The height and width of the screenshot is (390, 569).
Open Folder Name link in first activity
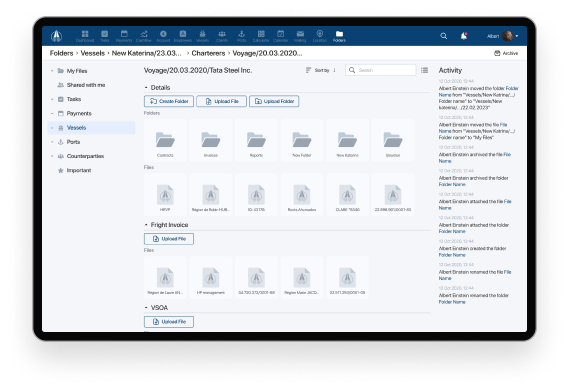(x=512, y=88)
